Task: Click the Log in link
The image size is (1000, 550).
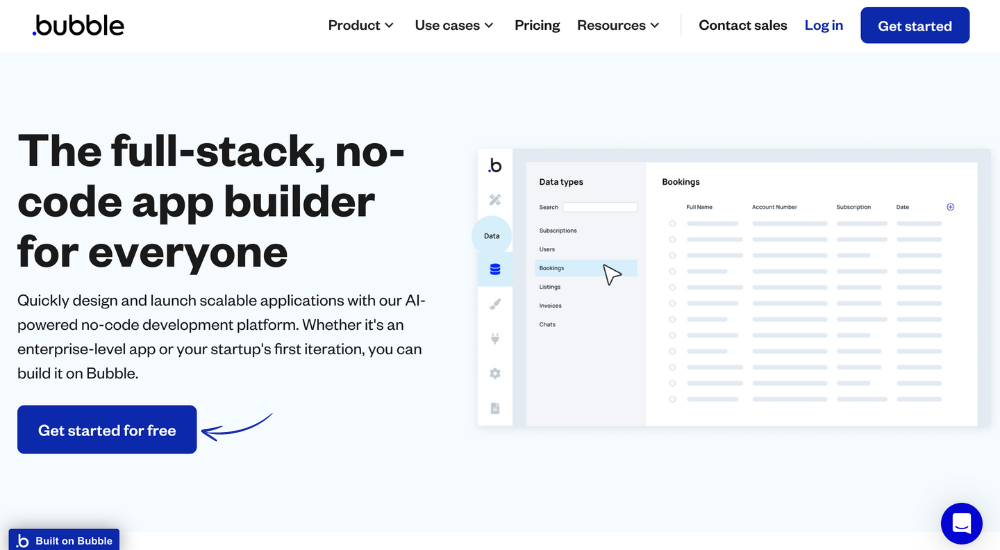Action: coord(823,26)
